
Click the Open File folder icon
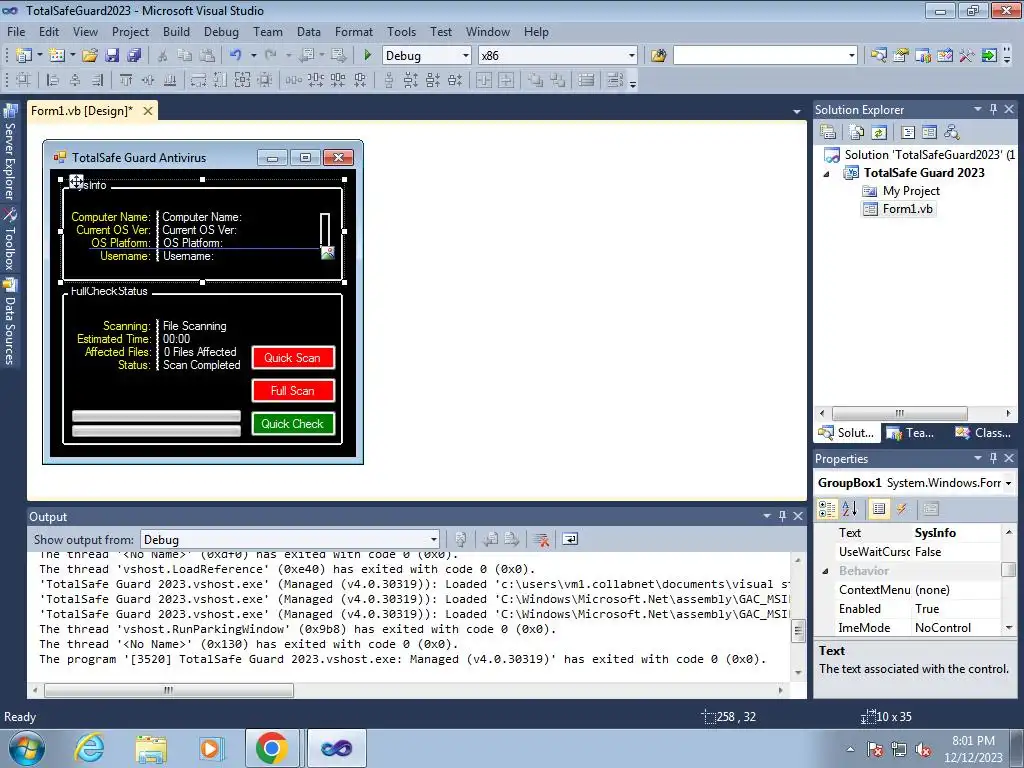click(x=90, y=56)
